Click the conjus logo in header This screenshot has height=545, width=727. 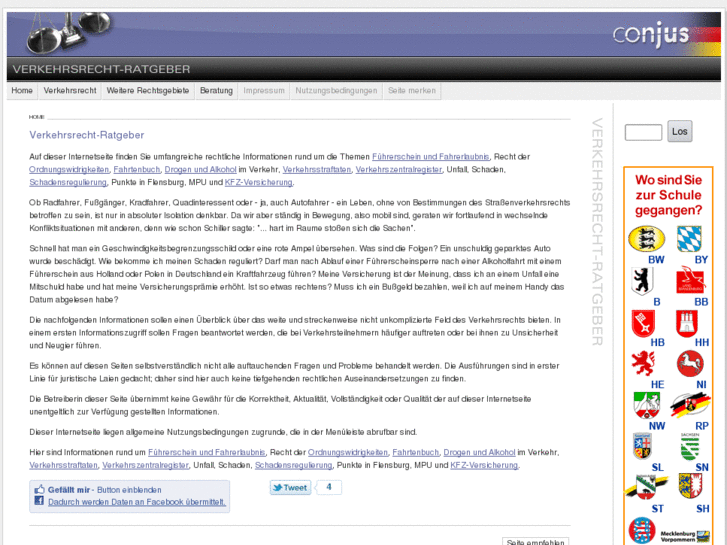(x=651, y=34)
